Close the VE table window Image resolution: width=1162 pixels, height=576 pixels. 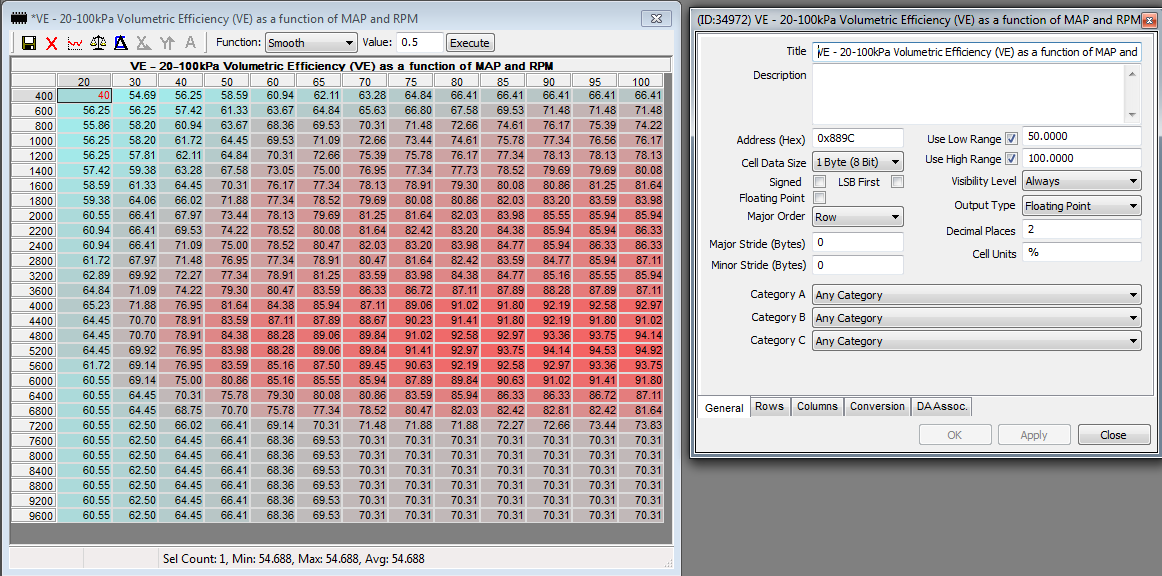656,19
